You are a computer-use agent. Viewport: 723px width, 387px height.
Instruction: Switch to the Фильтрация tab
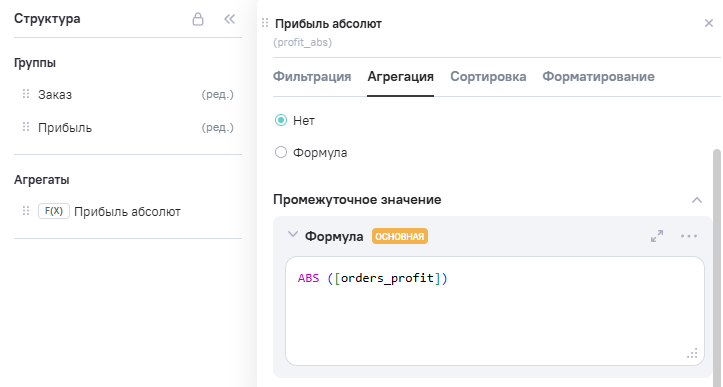312,77
